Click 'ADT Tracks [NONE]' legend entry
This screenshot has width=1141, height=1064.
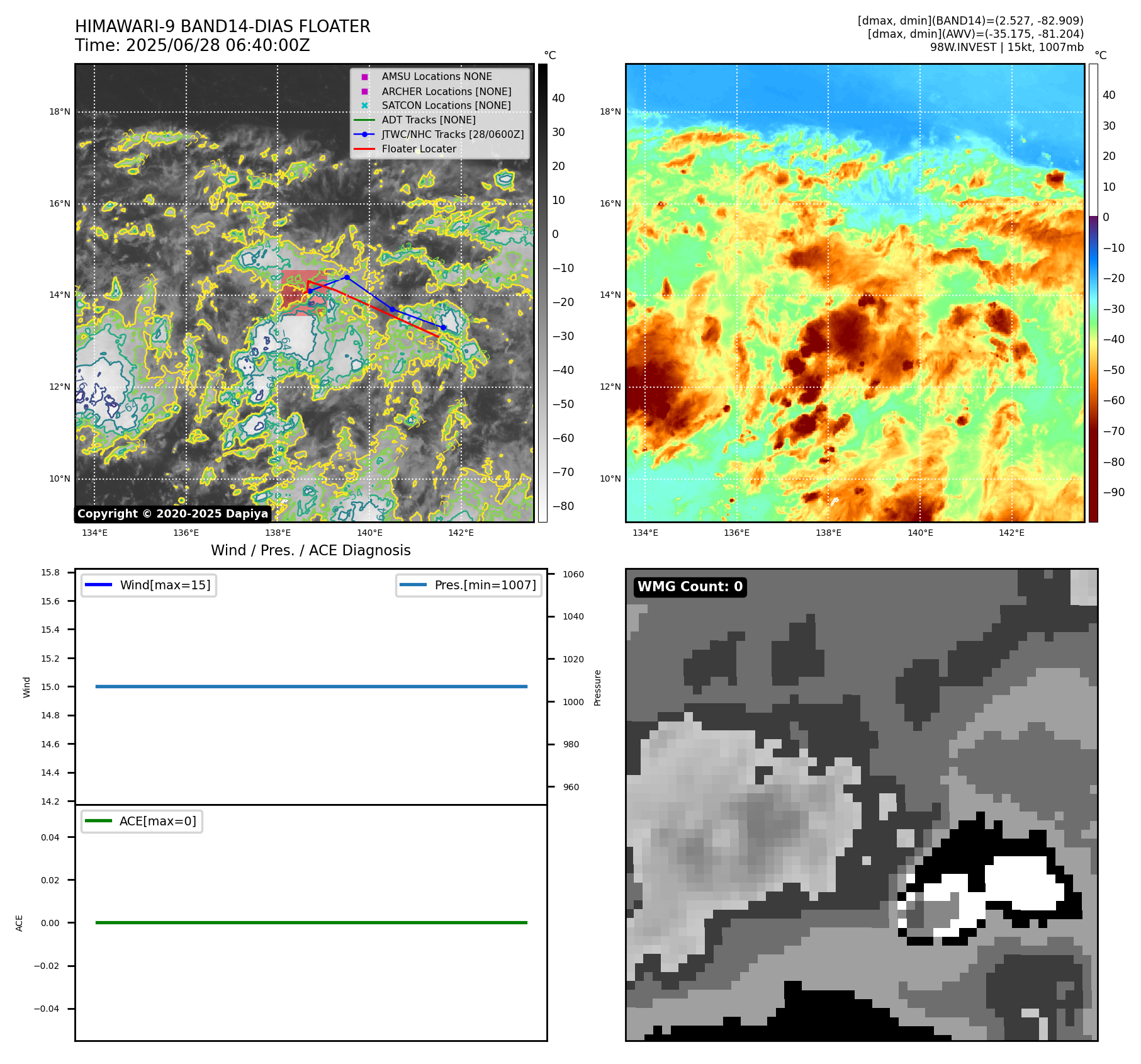coord(429,120)
